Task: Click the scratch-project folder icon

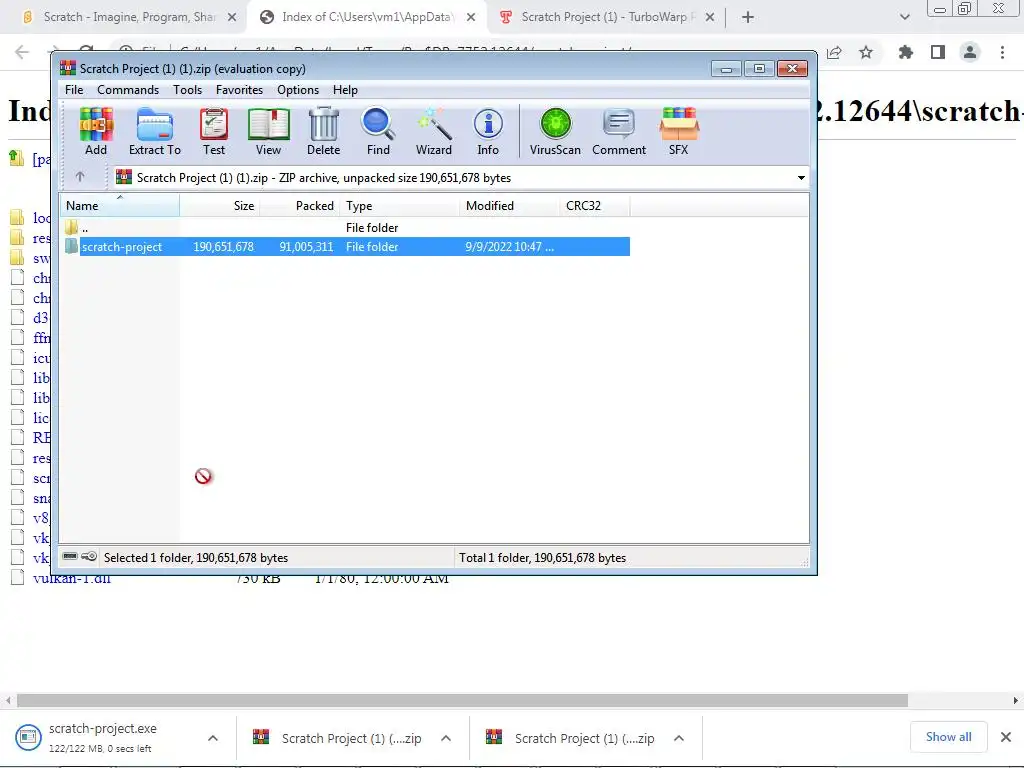Action: coord(71,247)
